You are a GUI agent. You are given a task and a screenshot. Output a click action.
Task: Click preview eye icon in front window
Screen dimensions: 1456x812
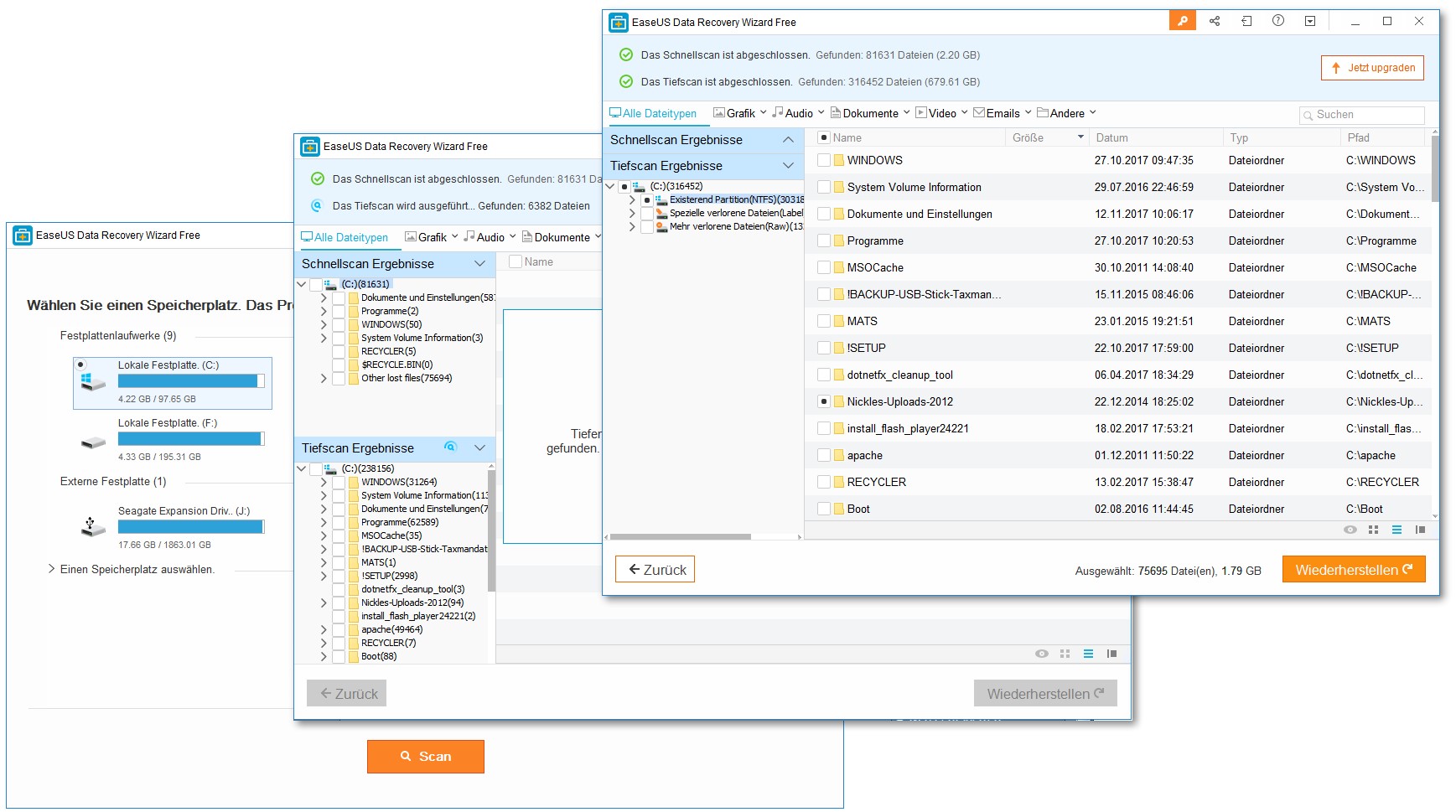click(x=1350, y=530)
